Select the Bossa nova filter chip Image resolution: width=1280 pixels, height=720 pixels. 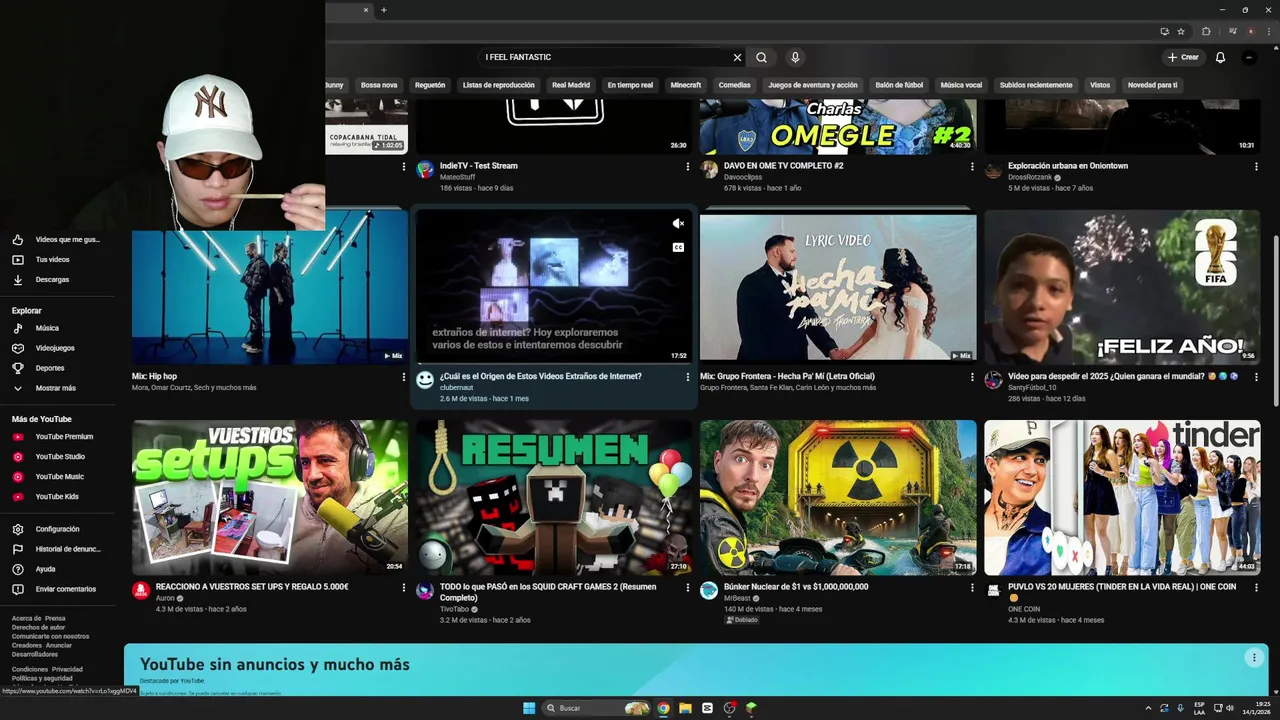pyautogui.click(x=379, y=85)
